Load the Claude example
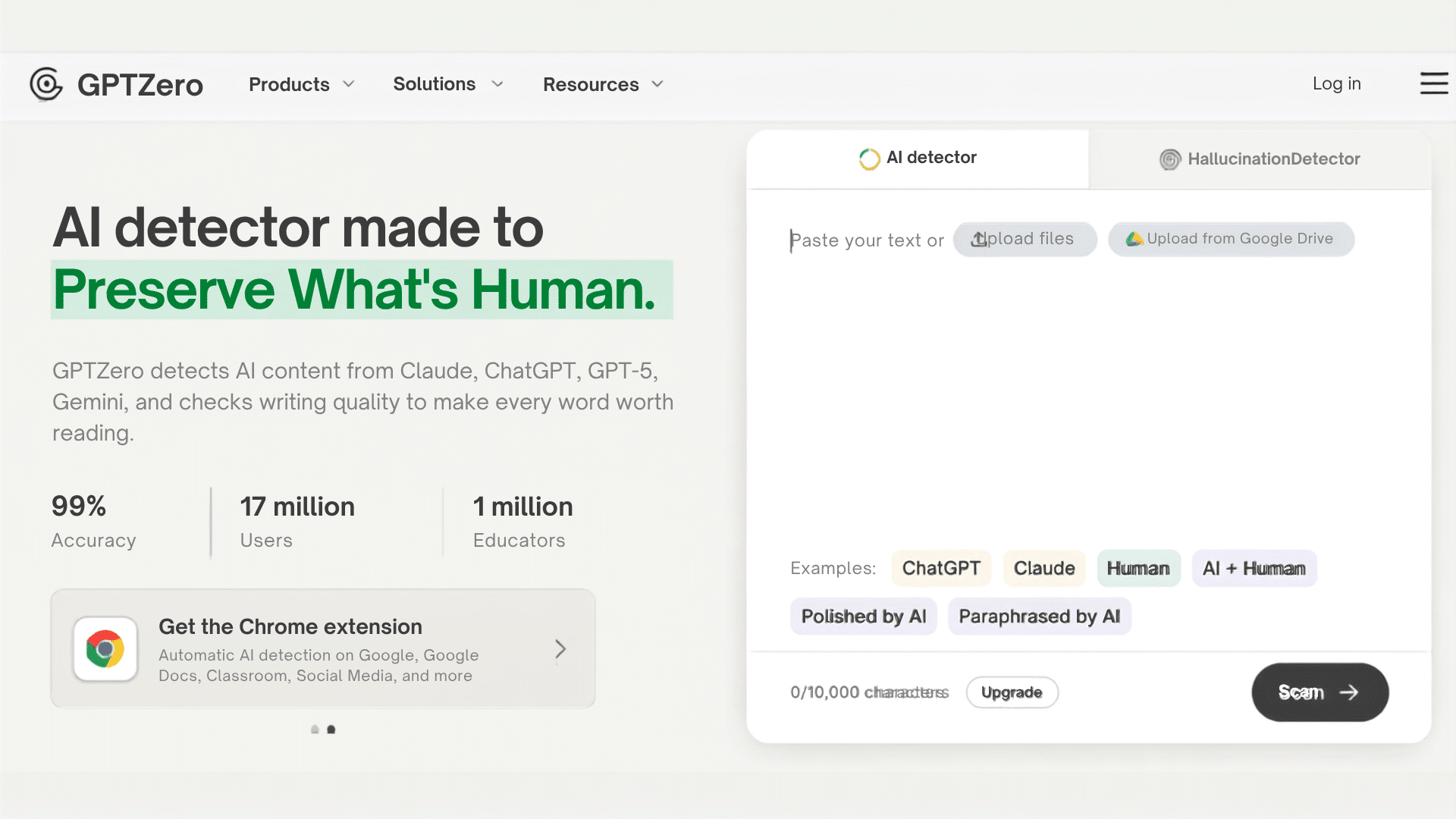 [x=1044, y=568]
